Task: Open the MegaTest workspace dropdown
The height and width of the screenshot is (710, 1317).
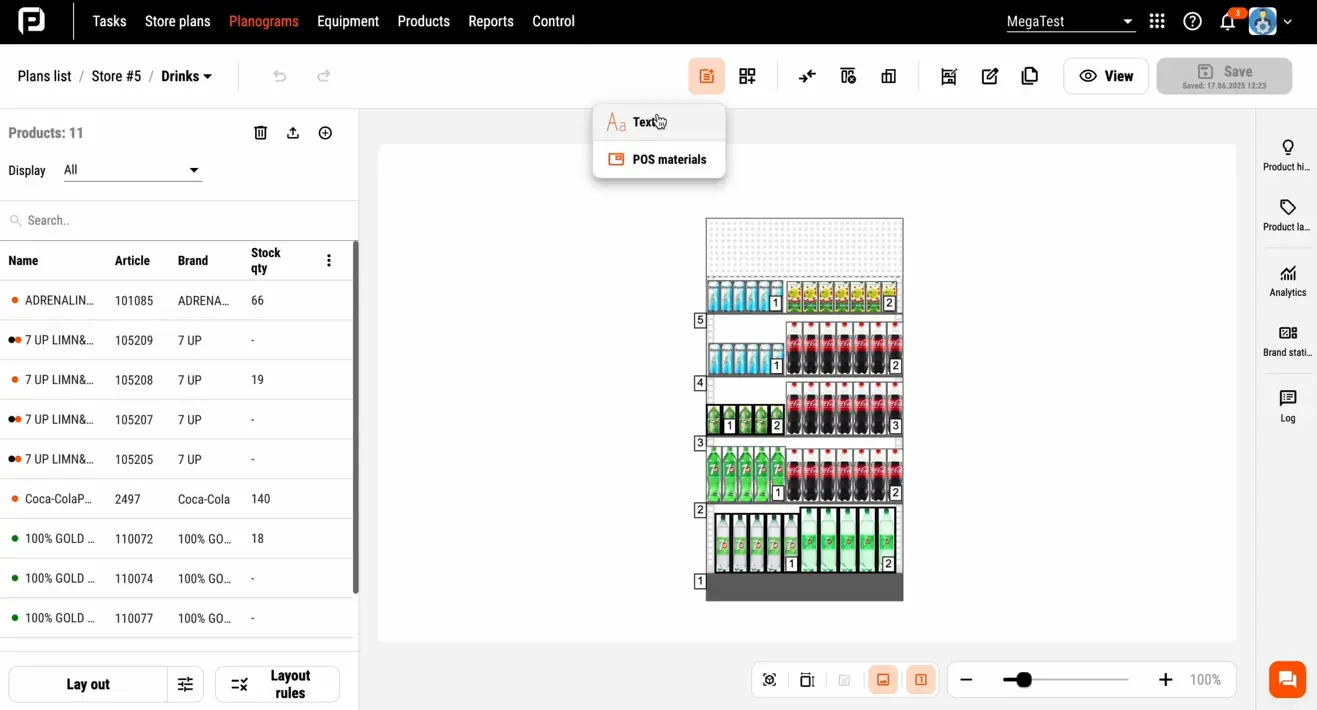Action: 1070,20
